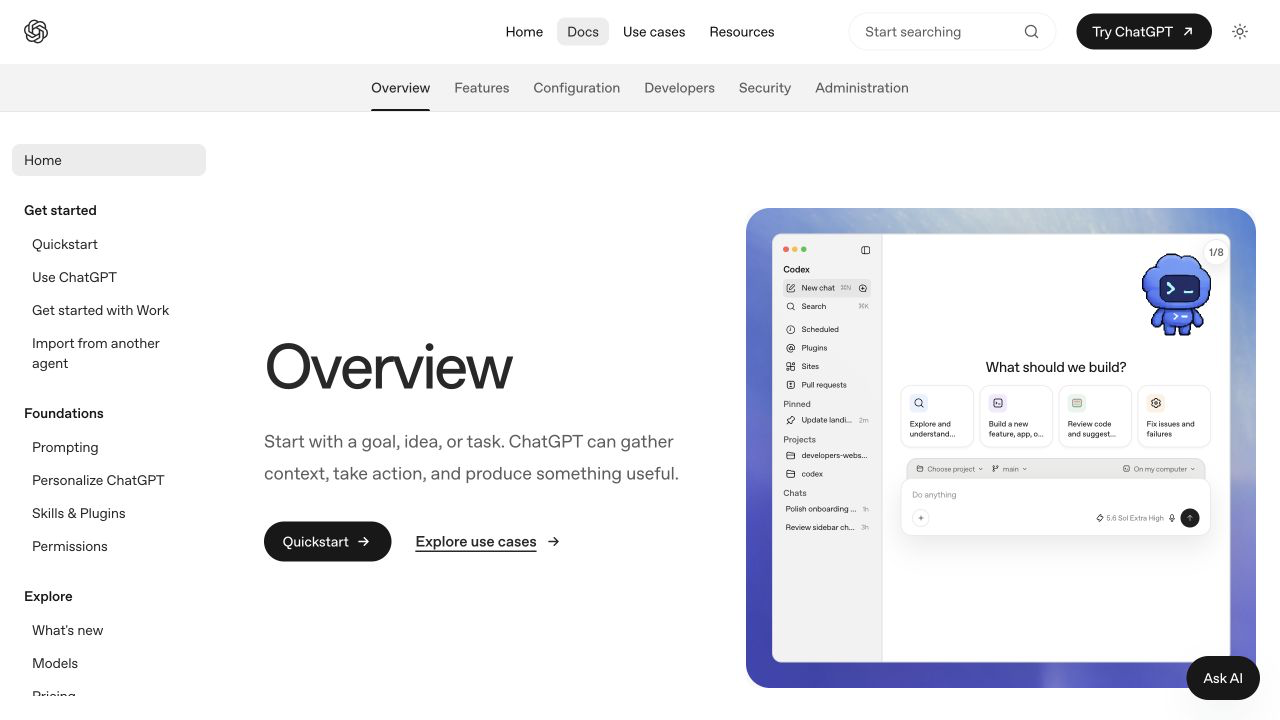This screenshot has height=720, width=1280.
Task: Click the Fix issues and failures card icon
Action: pyautogui.click(x=1156, y=403)
